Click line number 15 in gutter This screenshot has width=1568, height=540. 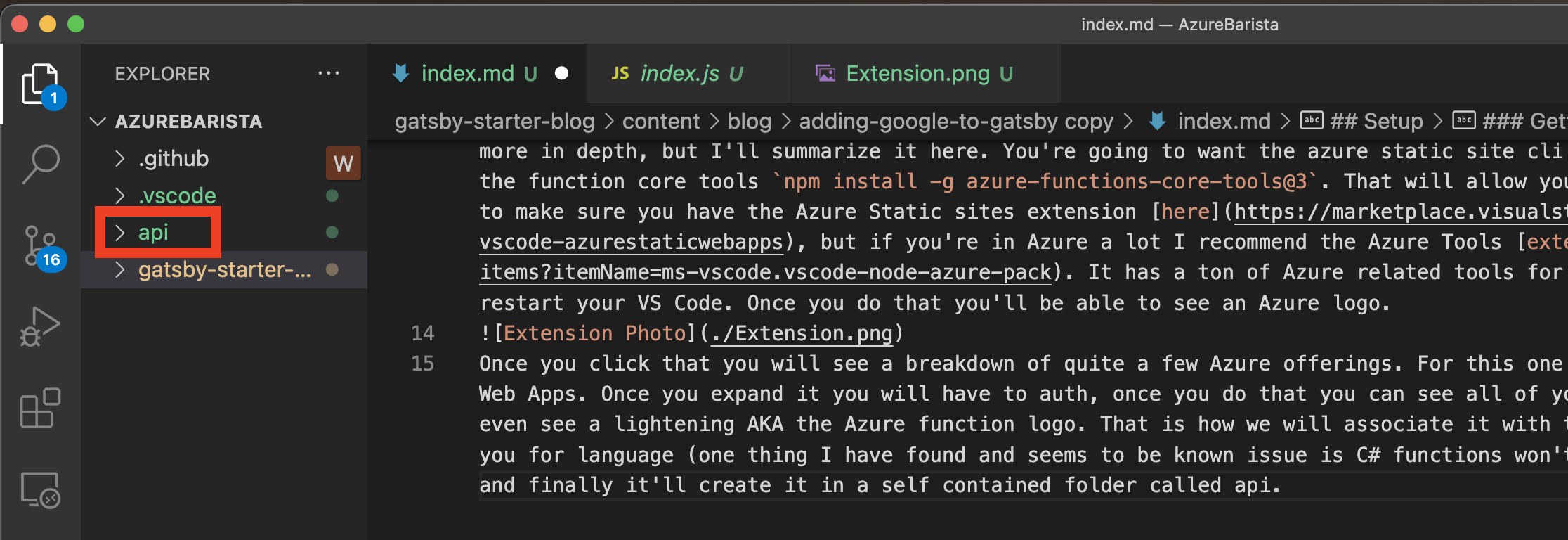pos(422,364)
